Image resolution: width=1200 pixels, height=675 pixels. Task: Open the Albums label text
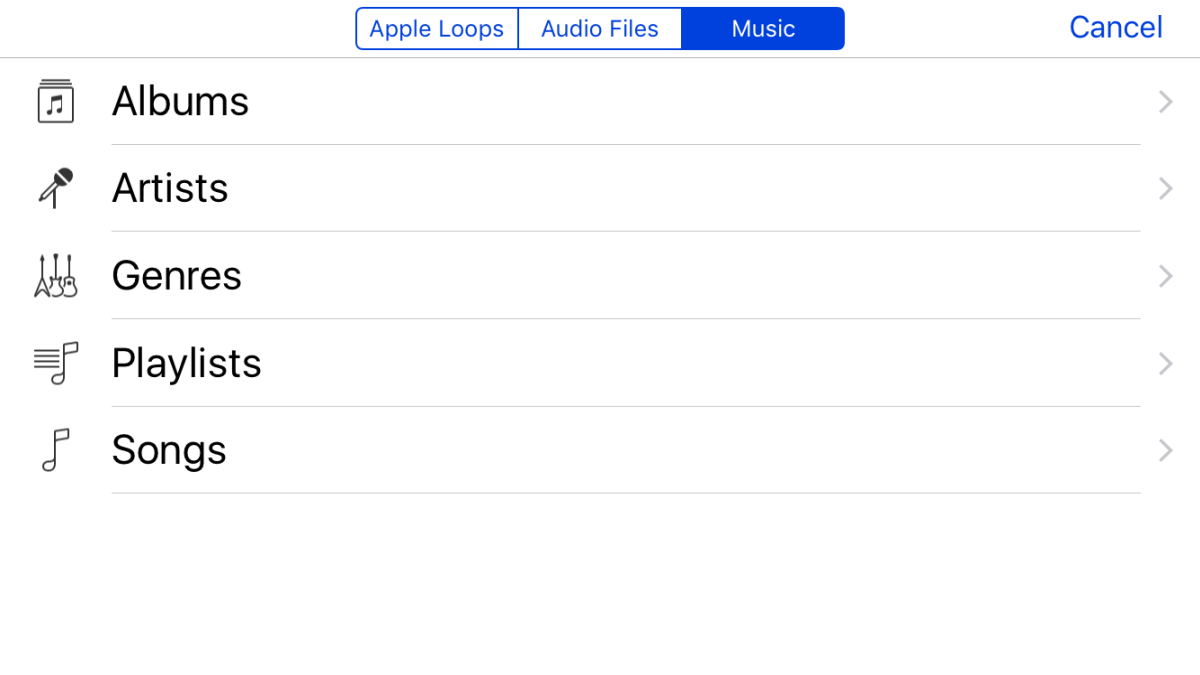180,101
